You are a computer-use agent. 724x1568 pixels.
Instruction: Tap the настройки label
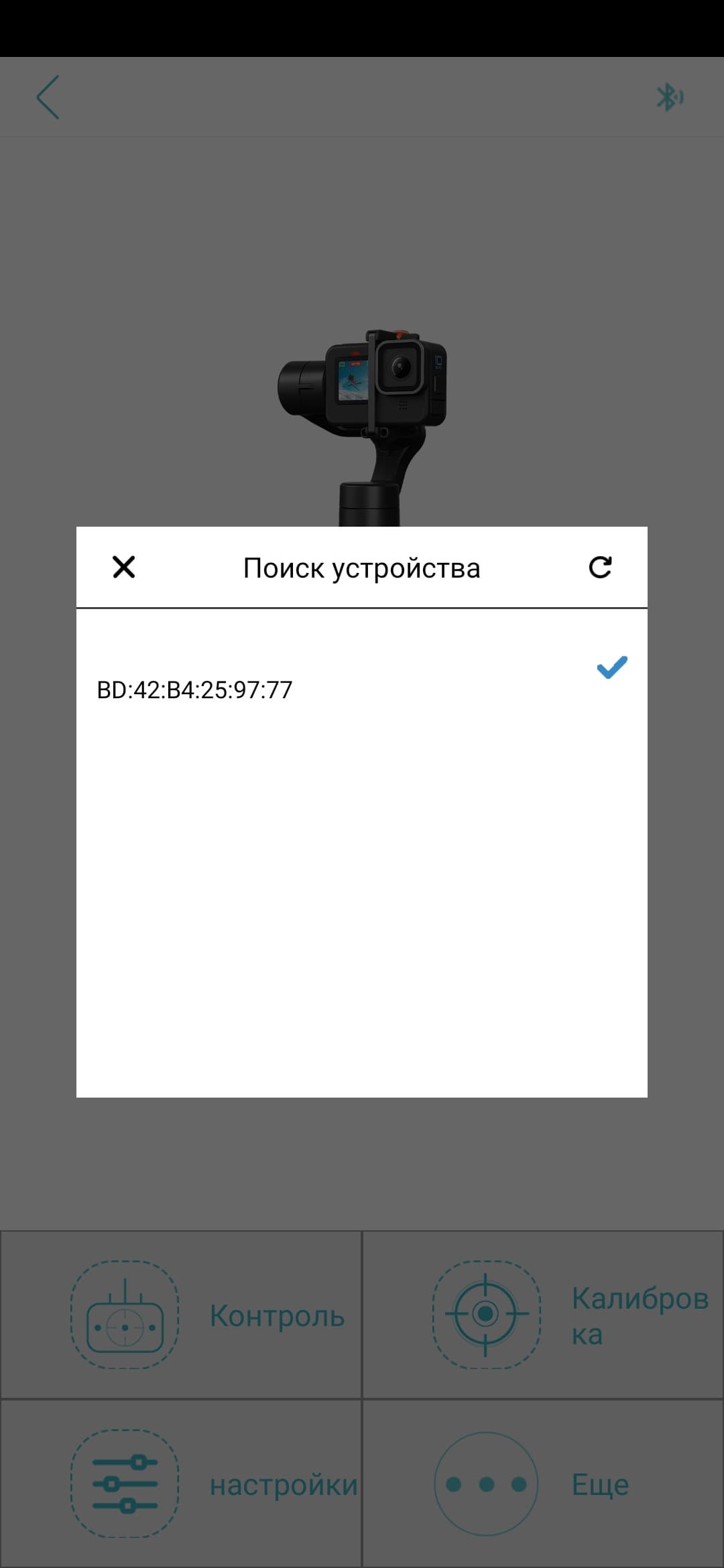point(284,1486)
